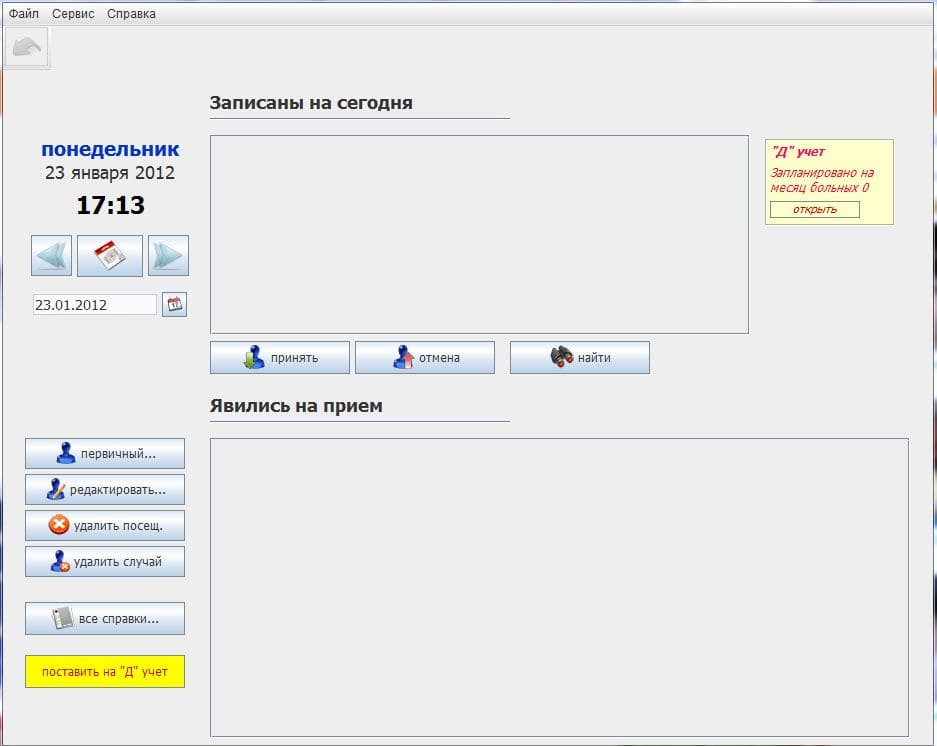Click the yellow поставить на "Д" учет button
Viewport: 937px width, 746px height.
[x=105, y=671]
